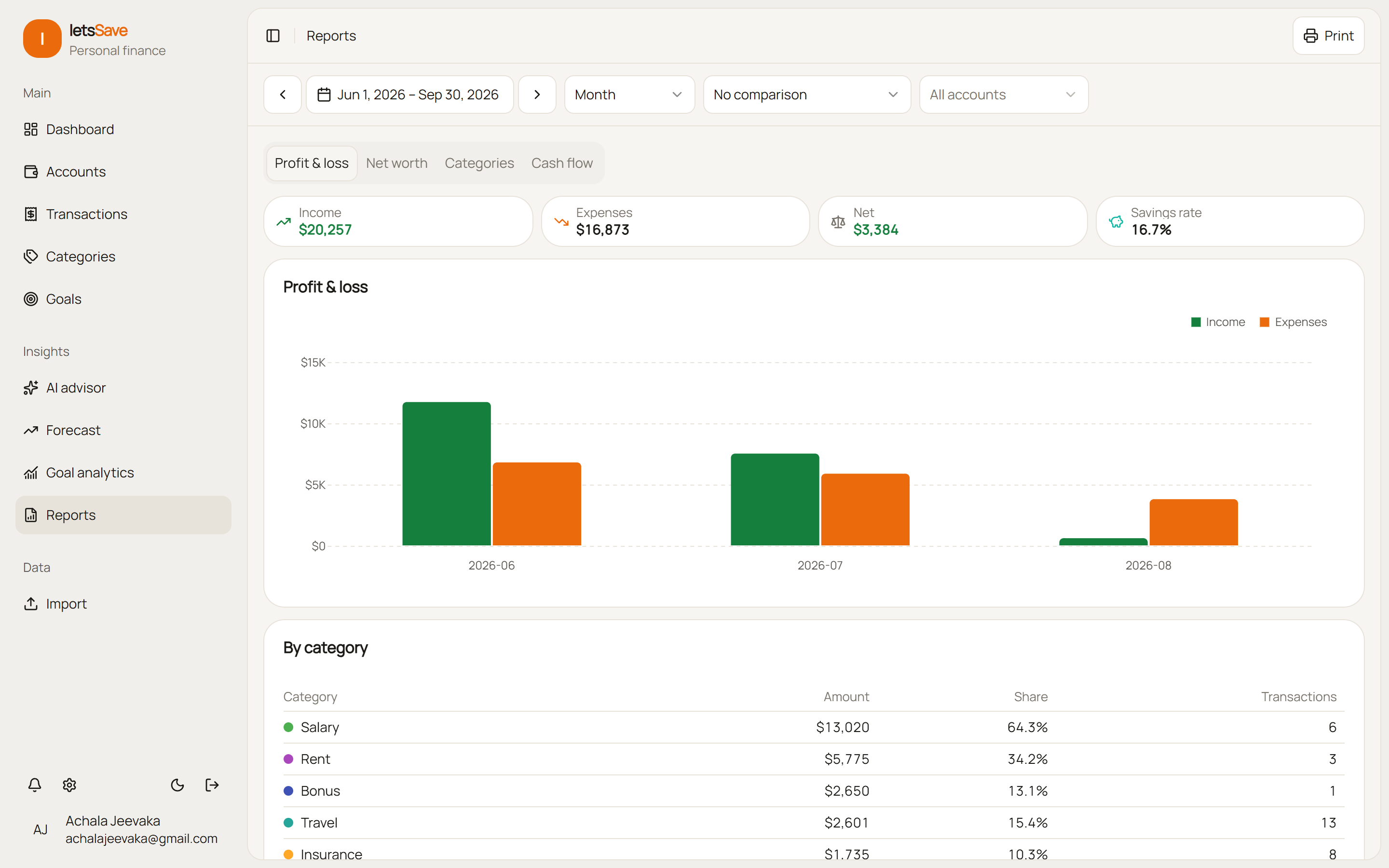Go to Transactions in the sidebar

pyautogui.click(x=123, y=214)
